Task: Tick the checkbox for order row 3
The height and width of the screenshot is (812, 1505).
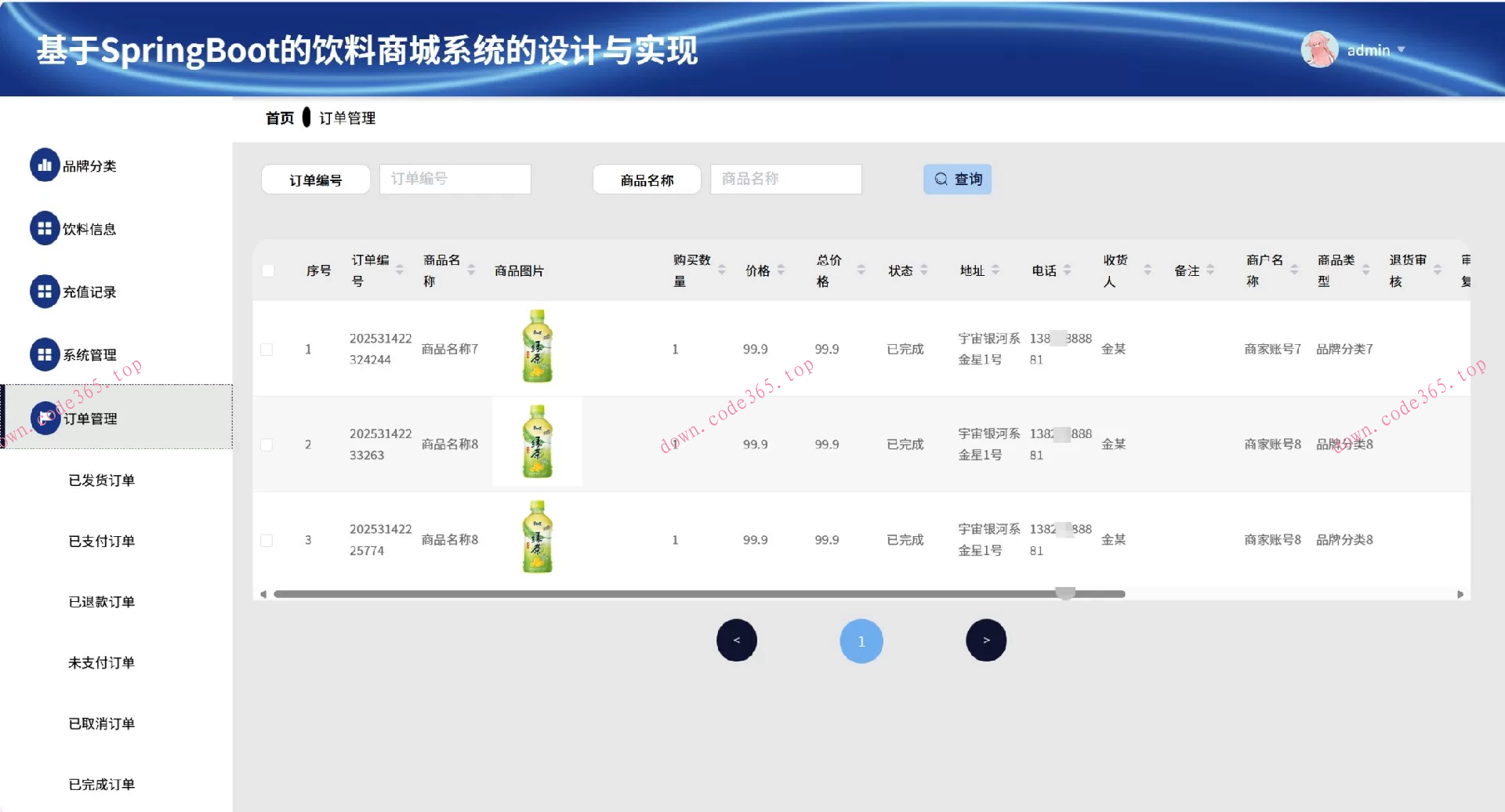Action: click(267, 539)
